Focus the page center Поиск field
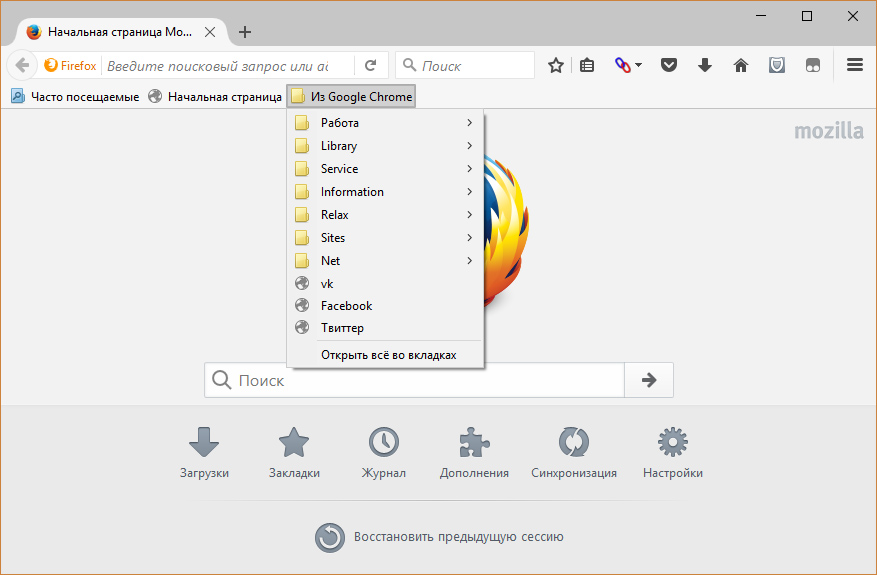877x575 pixels. click(x=414, y=380)
